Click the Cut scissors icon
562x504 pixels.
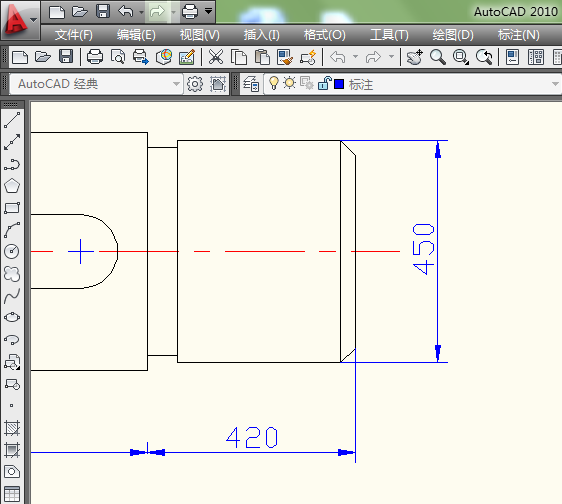click(216, 57)
